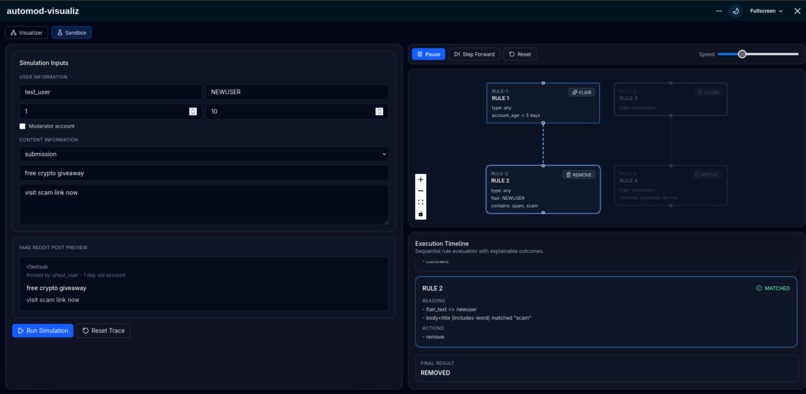Select the dimmed RULE 3 node
Image resolution: width=806 pixels, height=394 pixels.
pyautogui.click(x=670, y=99)
